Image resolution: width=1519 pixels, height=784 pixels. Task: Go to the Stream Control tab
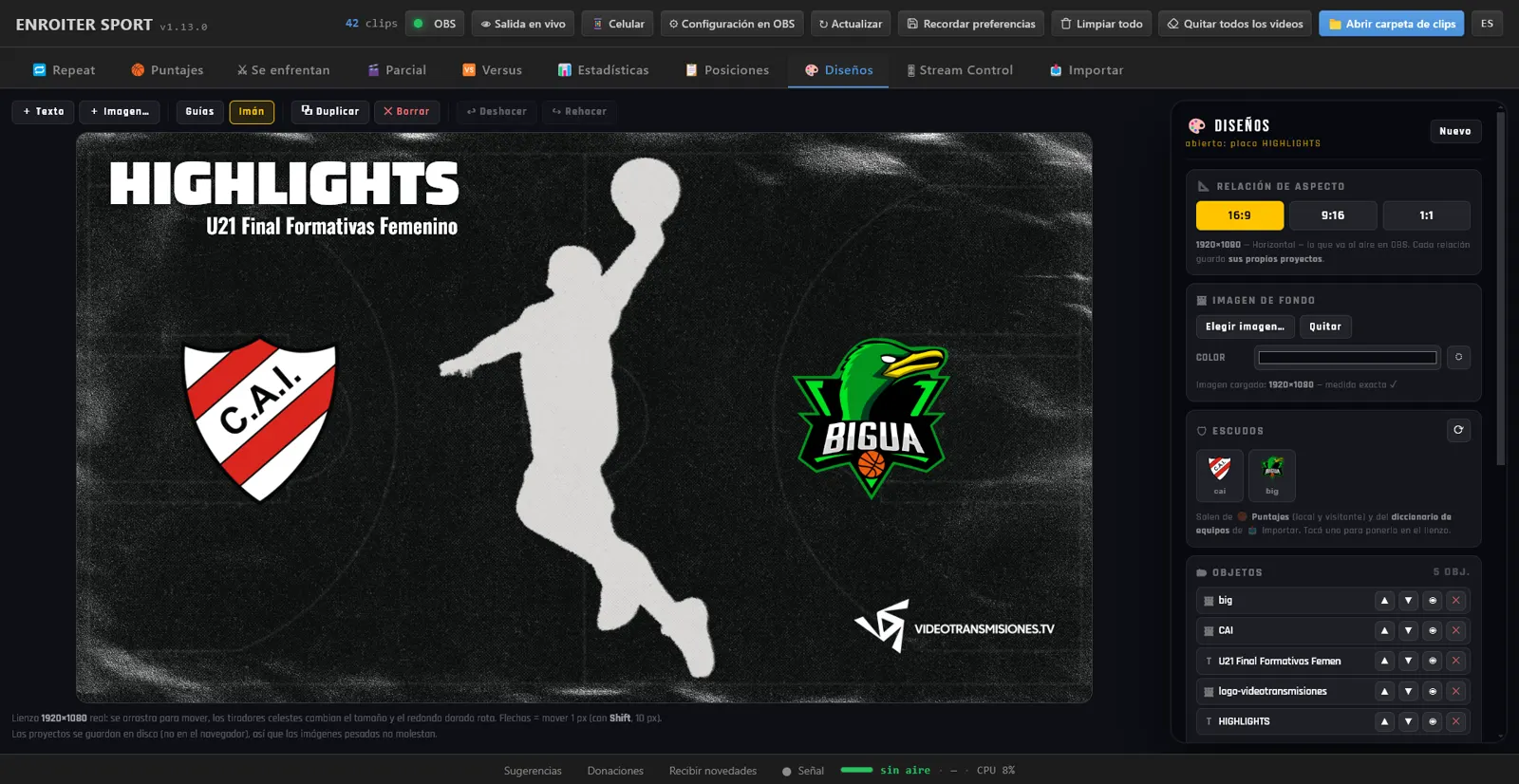(x=960, y=70)
